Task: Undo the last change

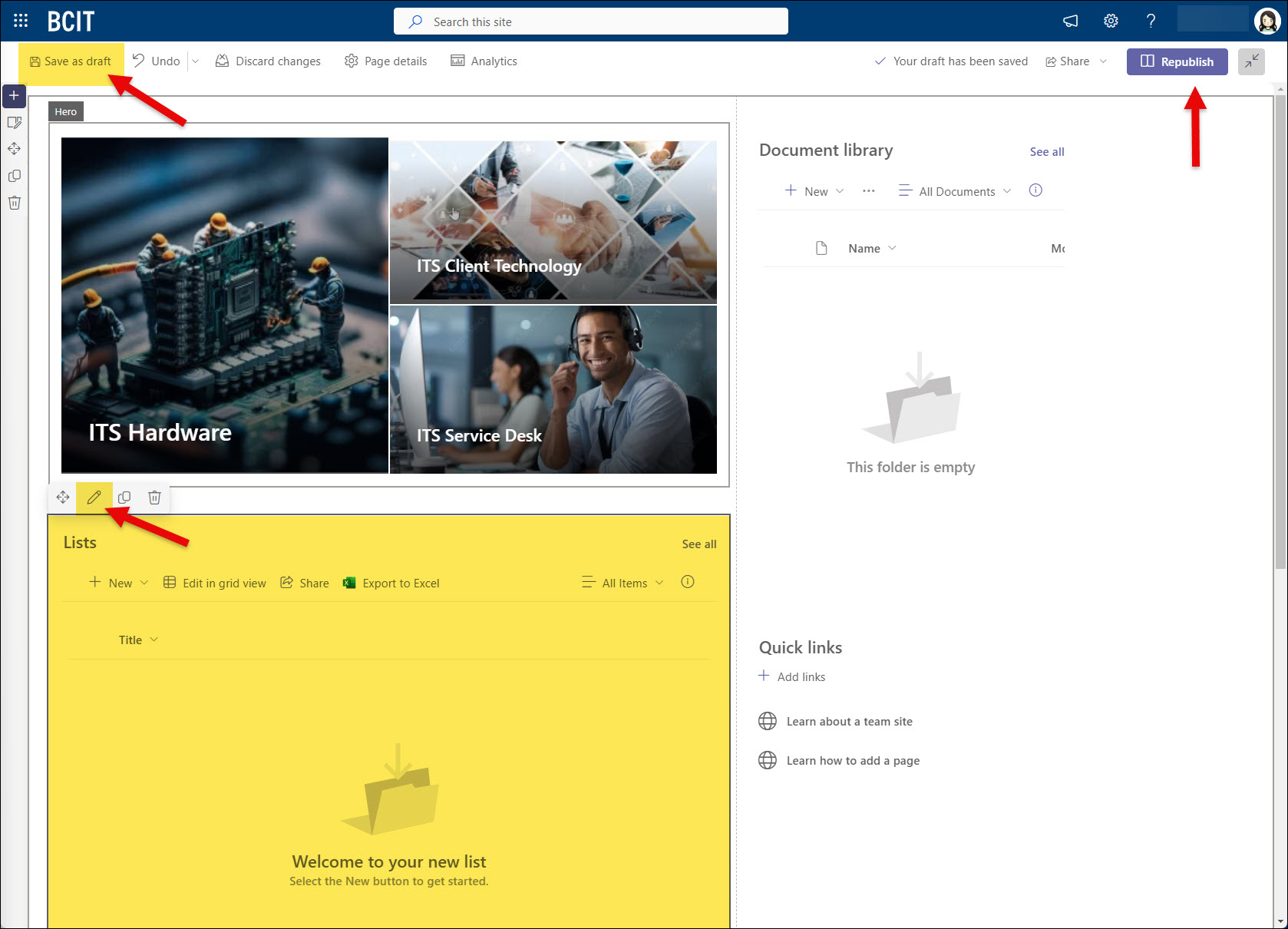Action: pos(156,61)
